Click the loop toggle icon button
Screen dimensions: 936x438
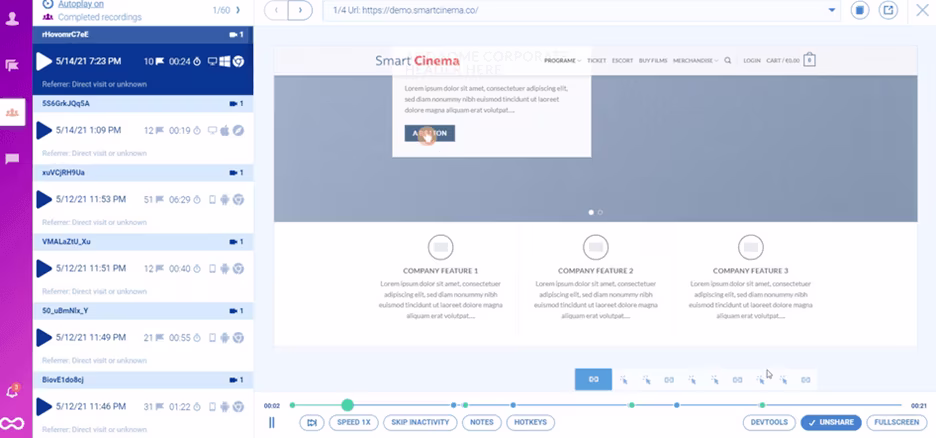(x=312, y=422)
